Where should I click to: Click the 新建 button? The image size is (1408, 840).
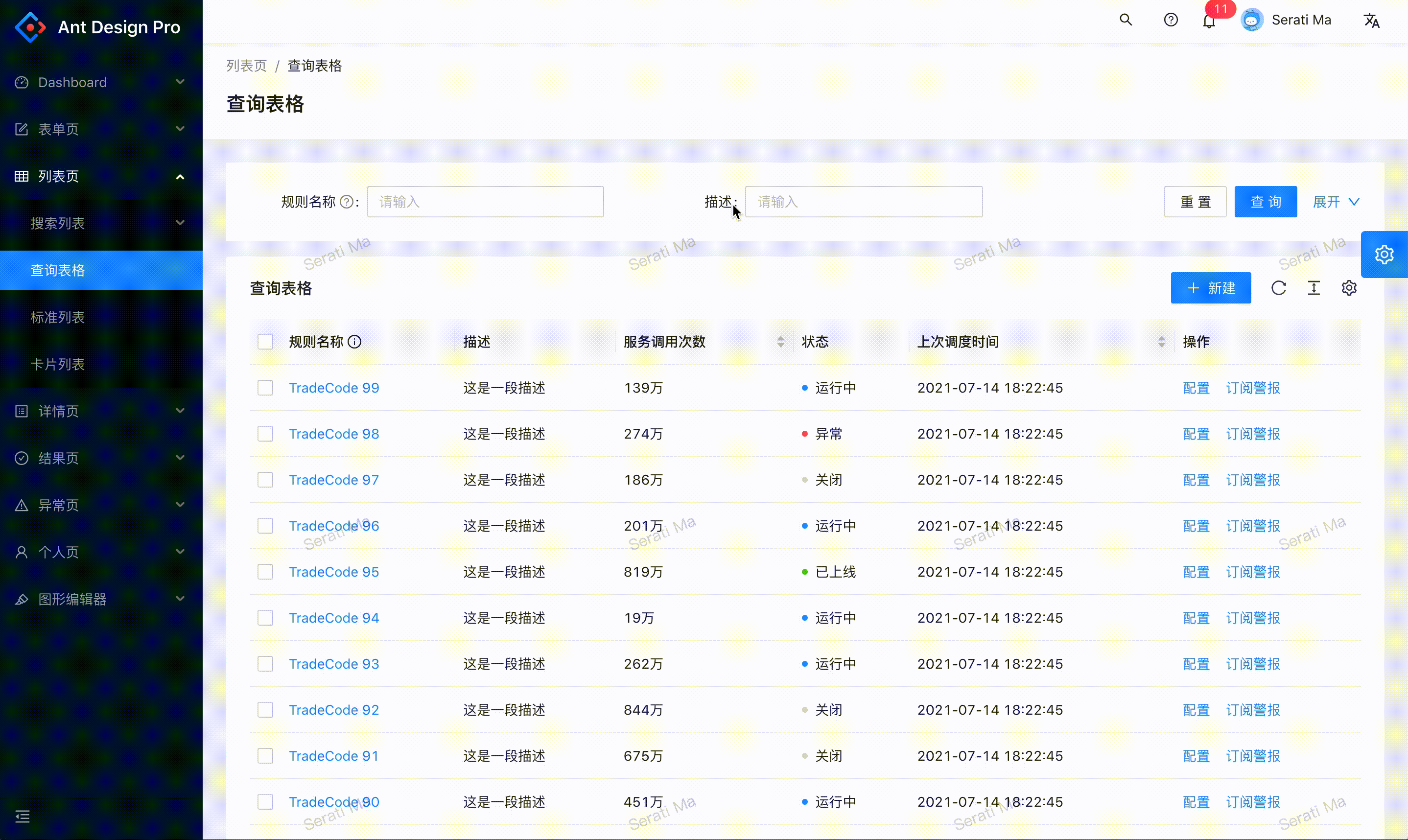[x=1211, y=288]
